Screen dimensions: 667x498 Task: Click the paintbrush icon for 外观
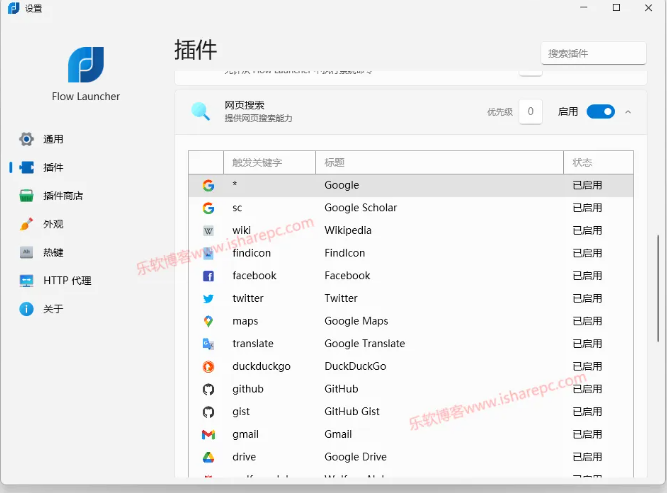26,224
